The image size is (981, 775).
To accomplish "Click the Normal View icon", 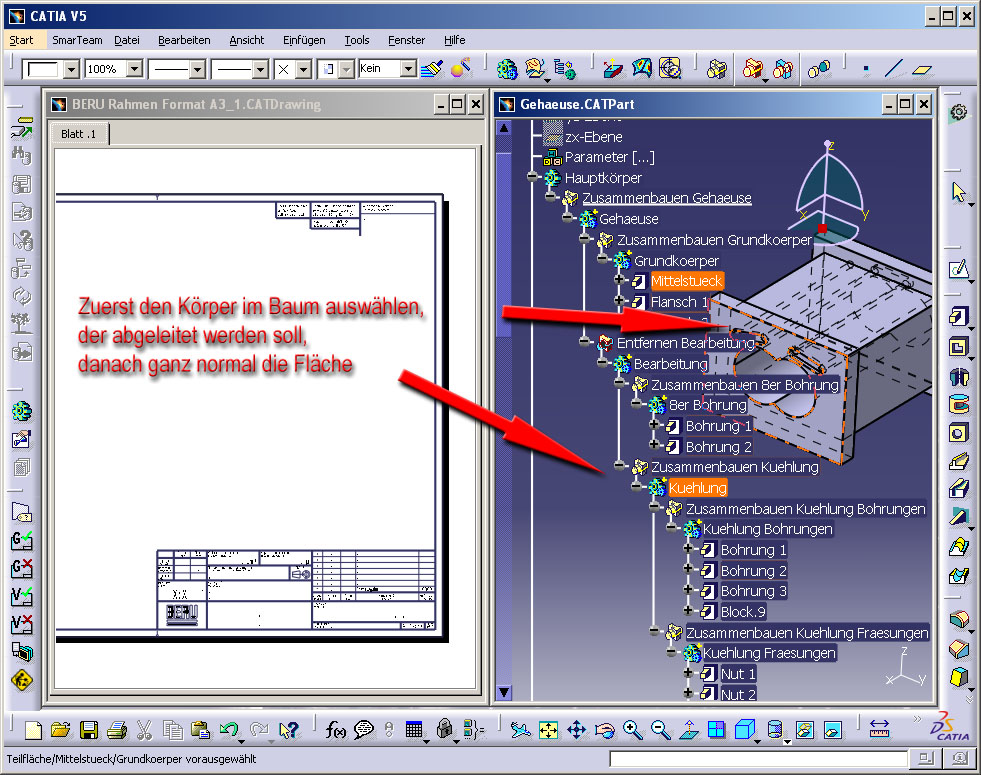I will click(689, 730).
